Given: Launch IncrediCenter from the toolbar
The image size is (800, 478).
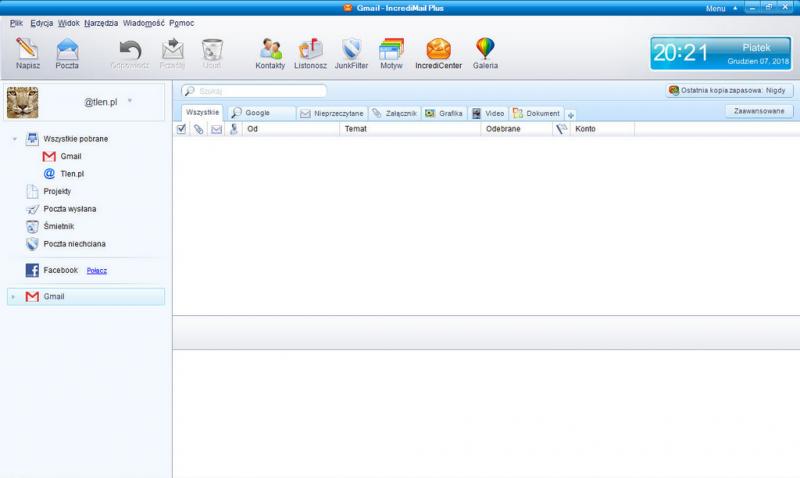Looking at the screenshot, I should [438, 50].
